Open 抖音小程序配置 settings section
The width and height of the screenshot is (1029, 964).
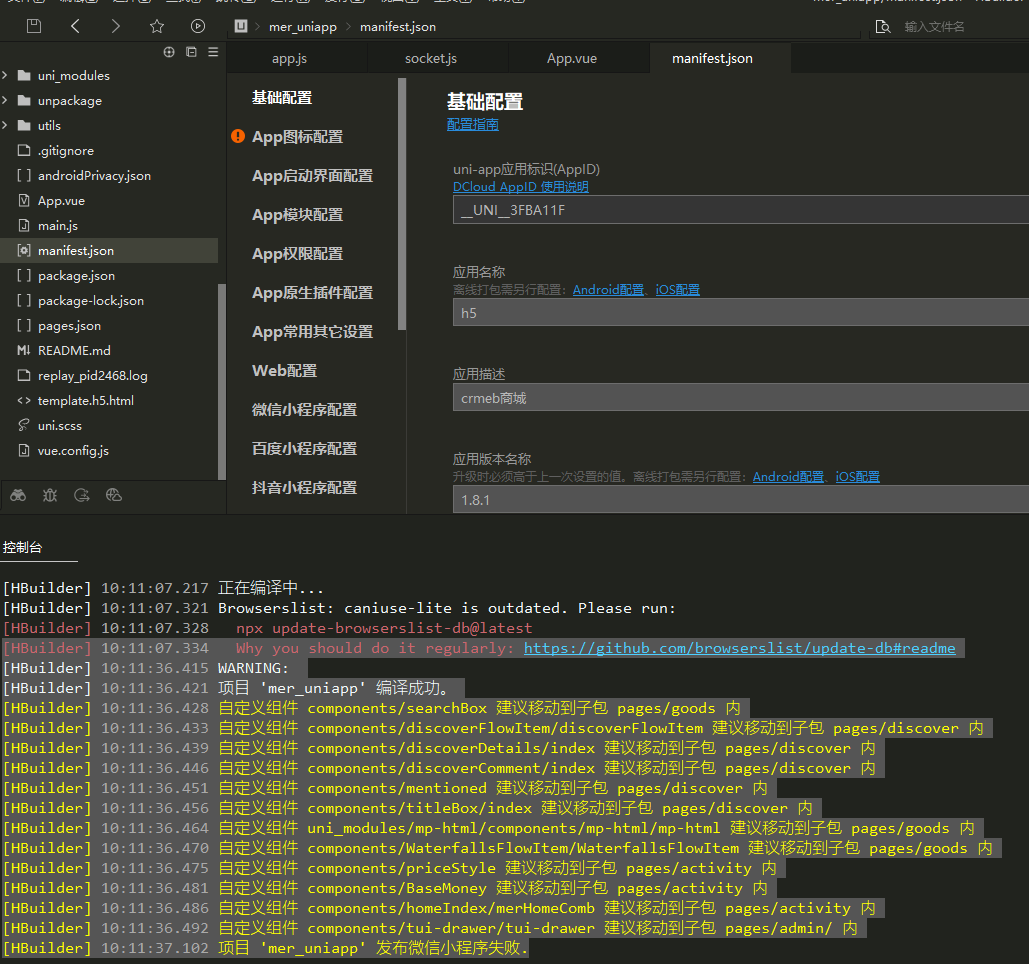[x=304, y=488]
